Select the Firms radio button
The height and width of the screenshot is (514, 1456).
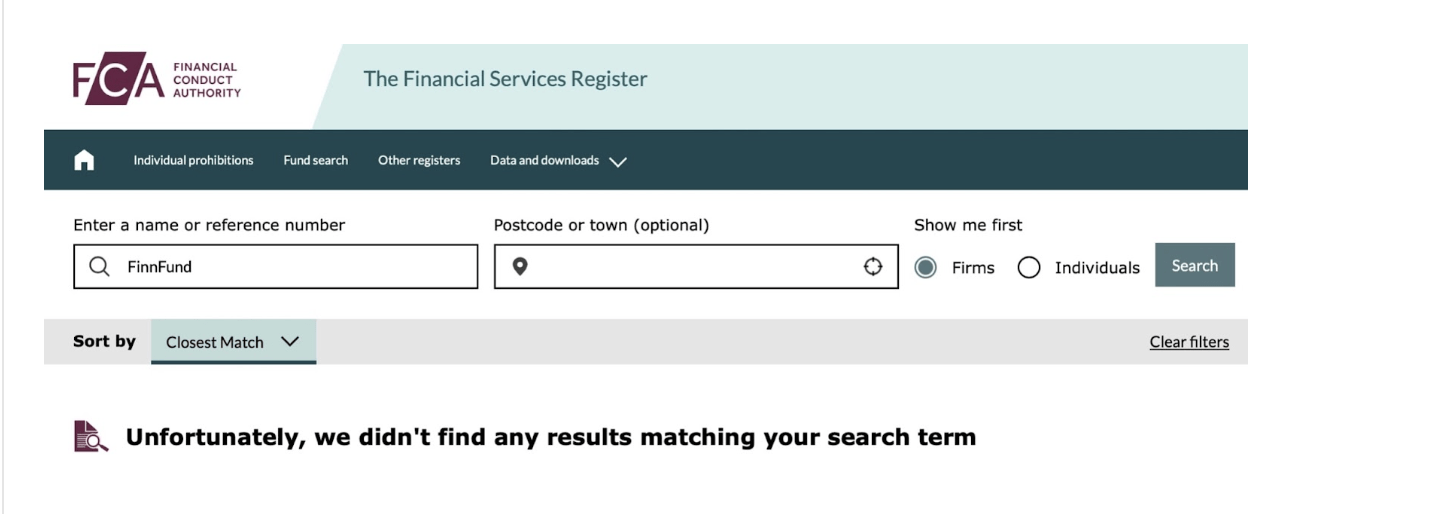(x=926, y=268)
